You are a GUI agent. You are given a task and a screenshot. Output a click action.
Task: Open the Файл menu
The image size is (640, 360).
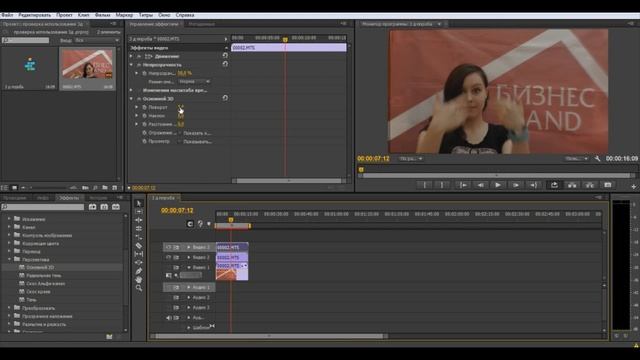point(7,15)
